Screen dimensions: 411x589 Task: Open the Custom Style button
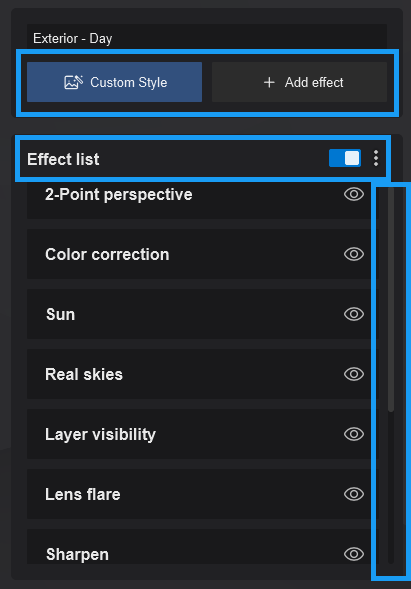[114, 82]
